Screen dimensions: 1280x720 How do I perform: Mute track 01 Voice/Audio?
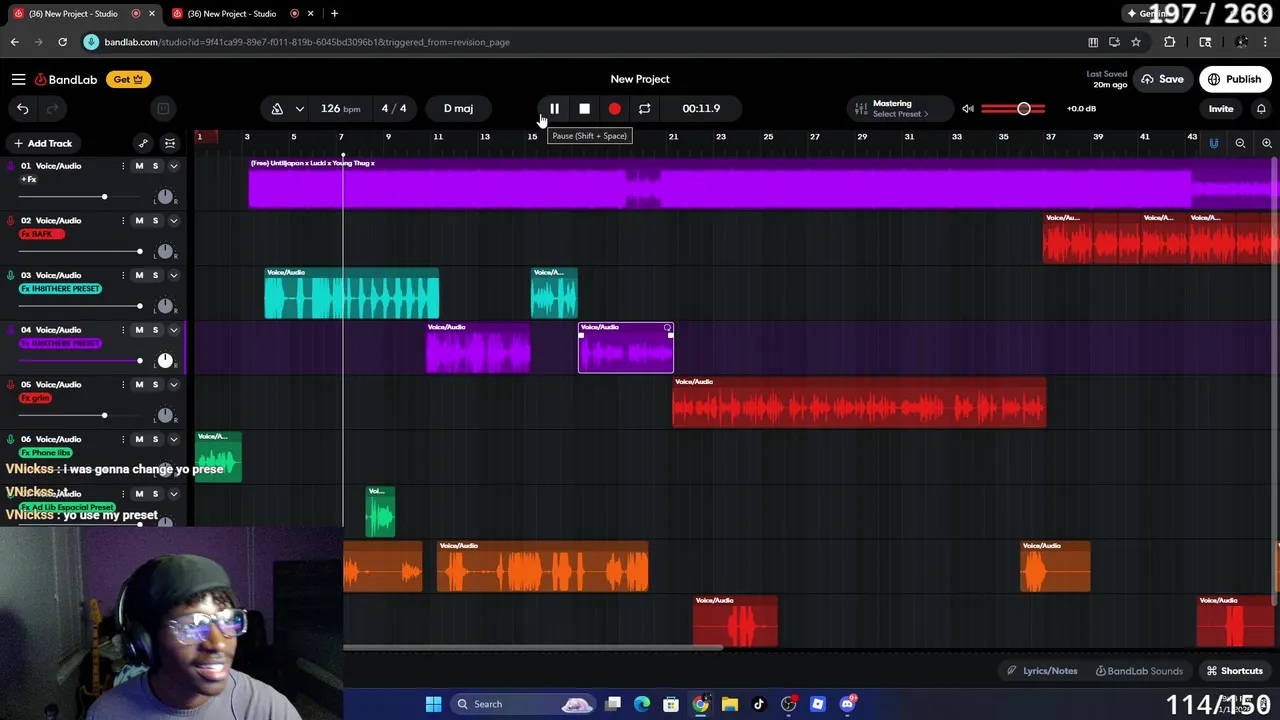pos(139,166)
